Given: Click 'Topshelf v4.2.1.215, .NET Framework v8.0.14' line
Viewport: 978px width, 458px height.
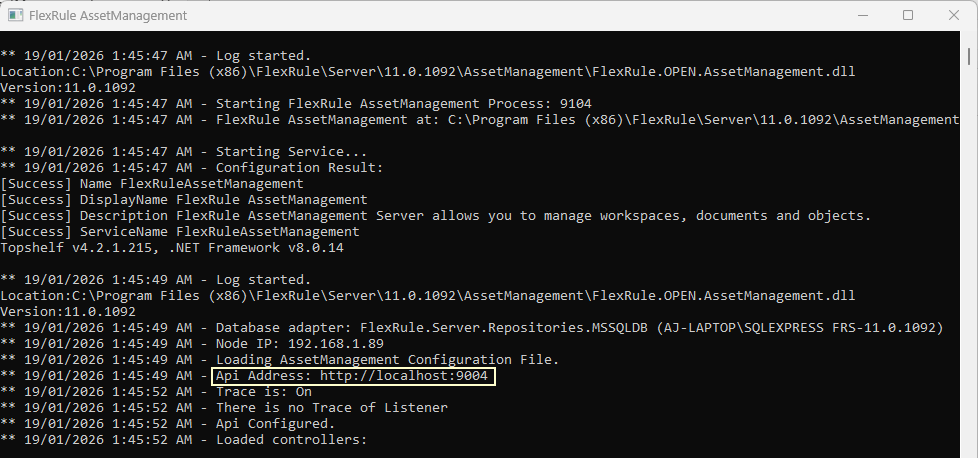Looking at the screenshot, I should [x=172, y=248].
